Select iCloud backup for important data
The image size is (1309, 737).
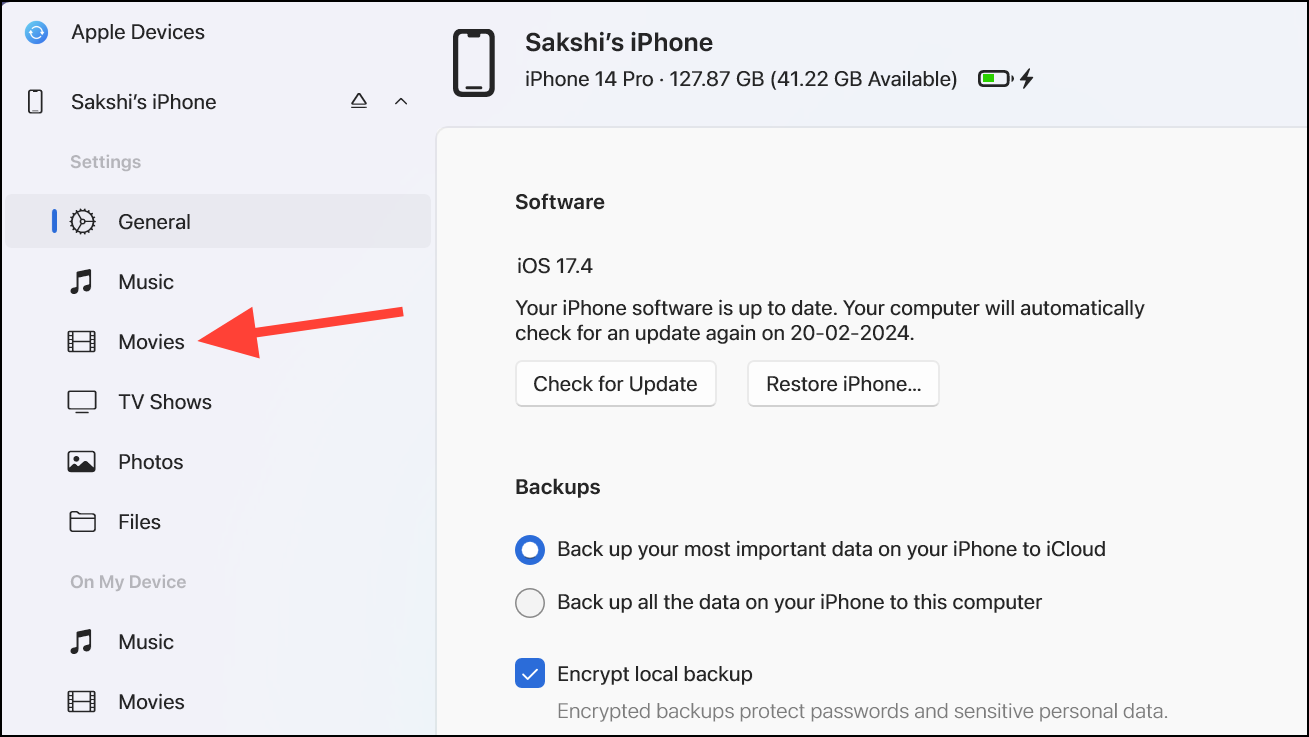coord(529,549)
